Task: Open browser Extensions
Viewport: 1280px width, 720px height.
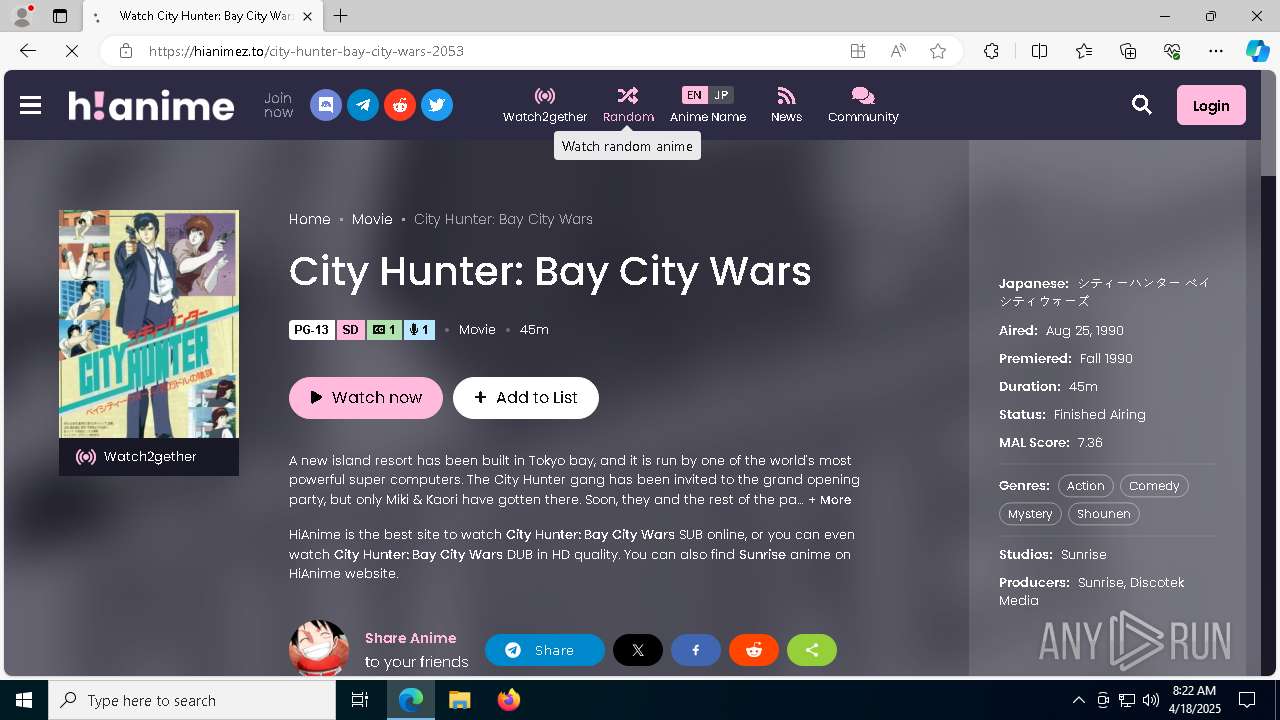Action: [991, 51]
